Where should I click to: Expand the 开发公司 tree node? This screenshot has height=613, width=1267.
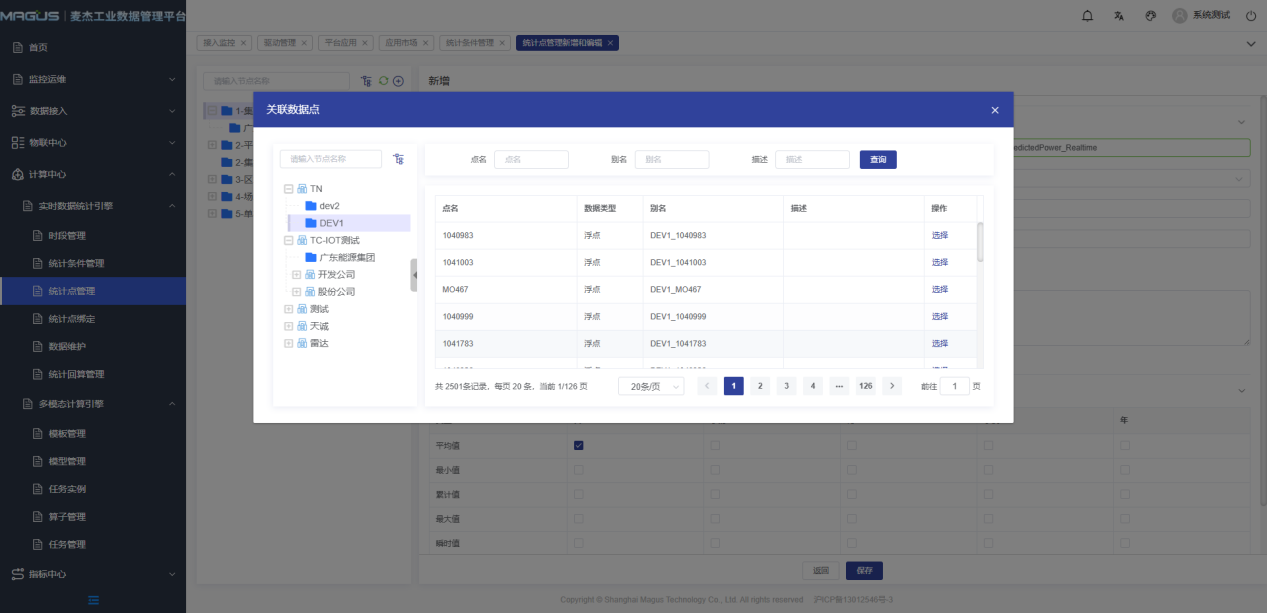(296, 274)
